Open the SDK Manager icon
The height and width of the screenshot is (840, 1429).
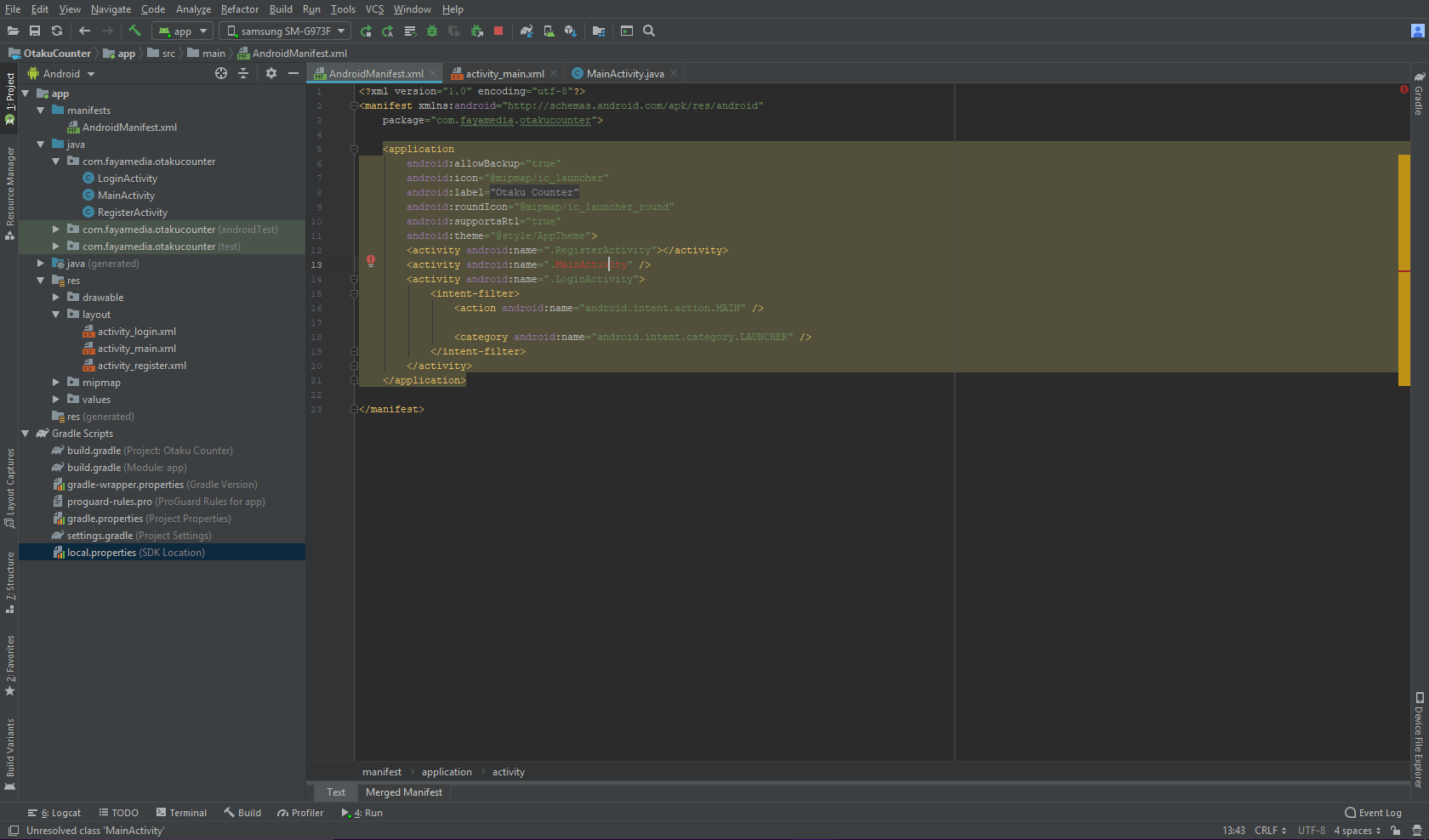point(571,31)
